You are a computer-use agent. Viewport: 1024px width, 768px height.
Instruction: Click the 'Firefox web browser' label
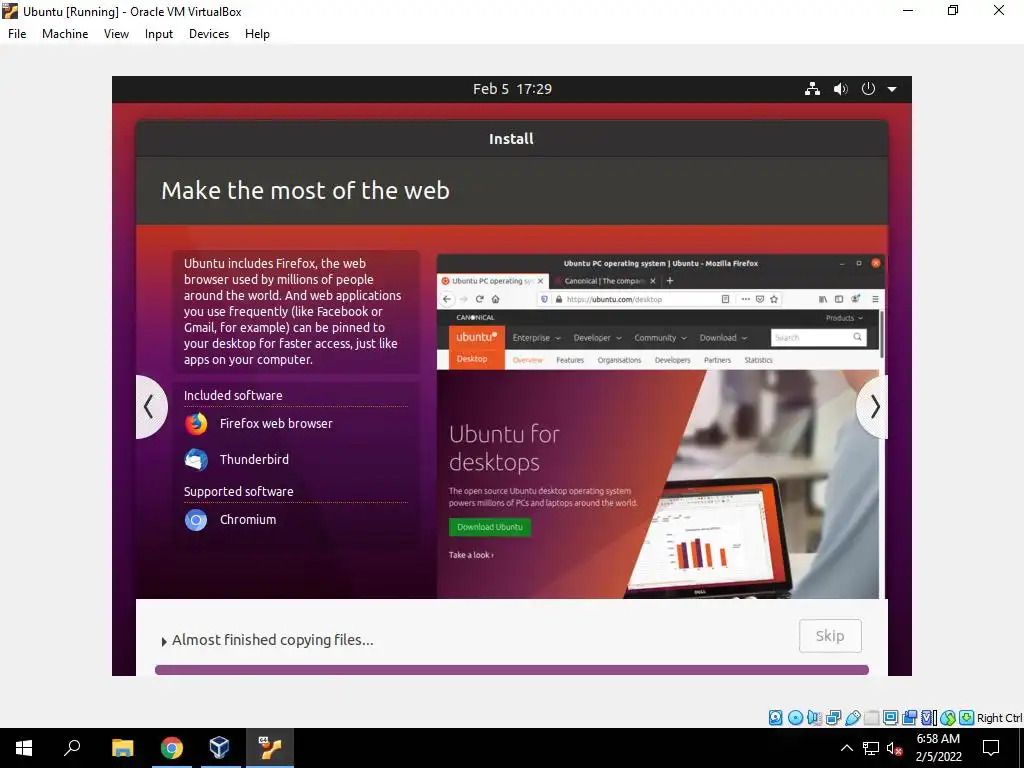coord(276,423)
